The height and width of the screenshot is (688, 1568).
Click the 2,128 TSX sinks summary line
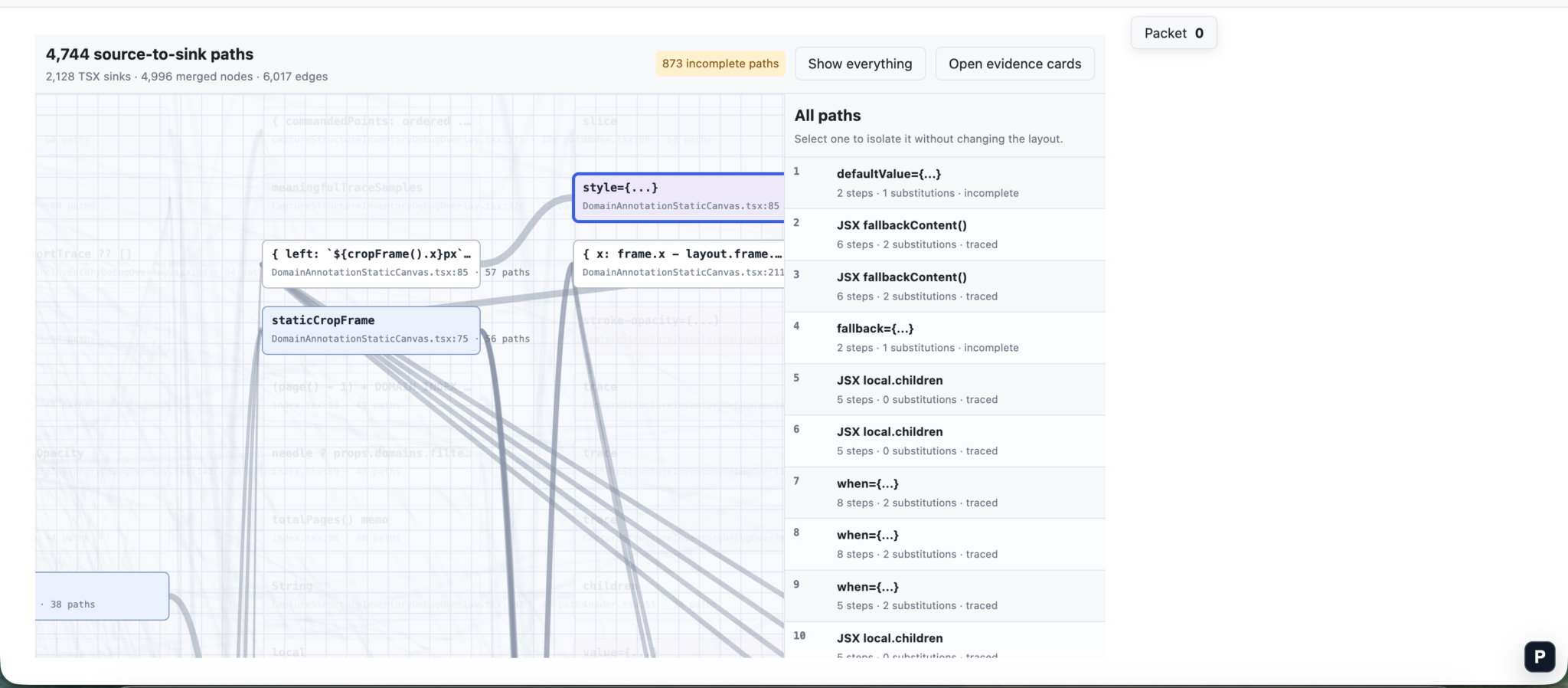coord(187,77)
